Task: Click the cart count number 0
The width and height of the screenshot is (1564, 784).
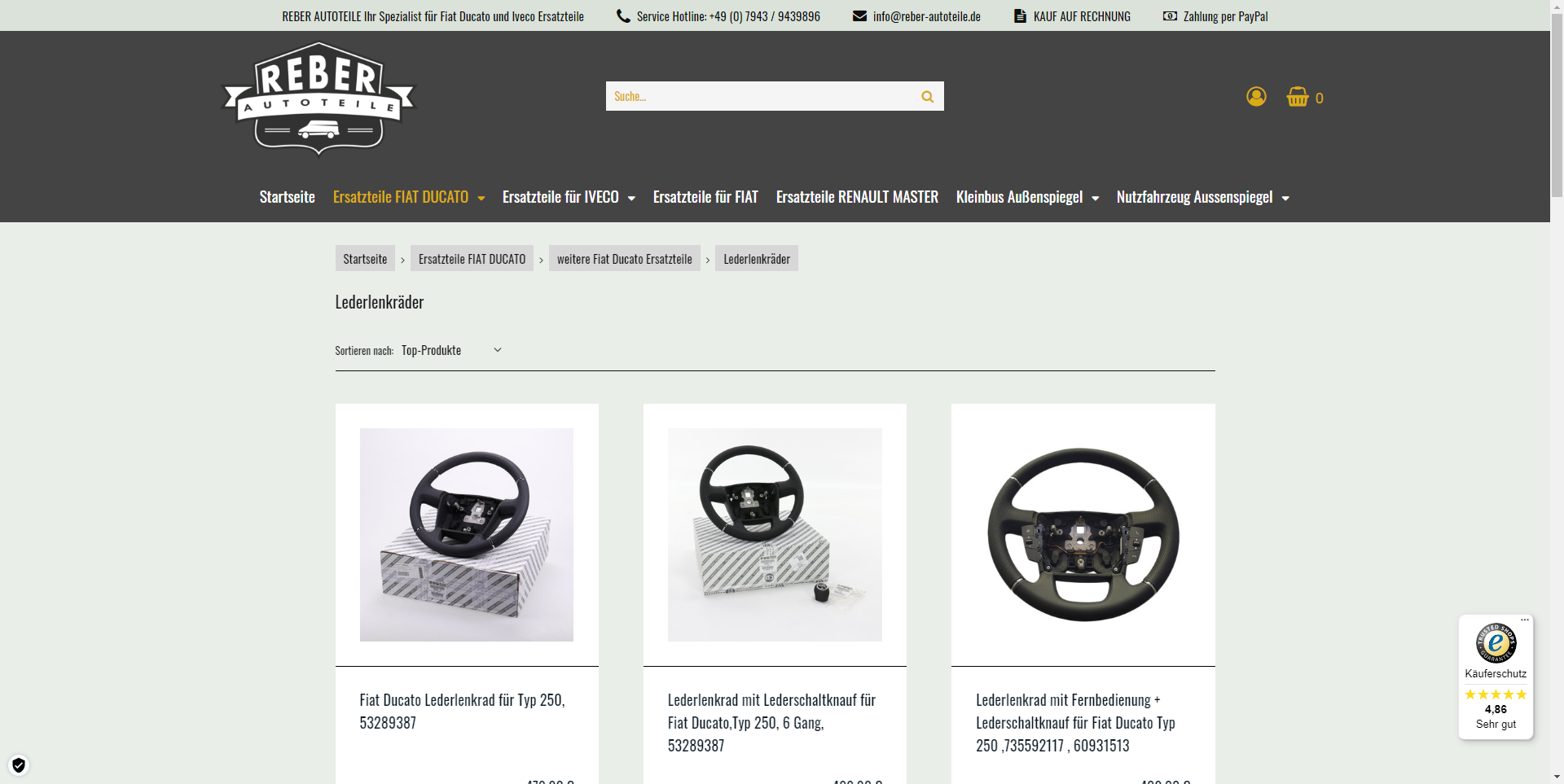Action: click(x=1320, y=99)
